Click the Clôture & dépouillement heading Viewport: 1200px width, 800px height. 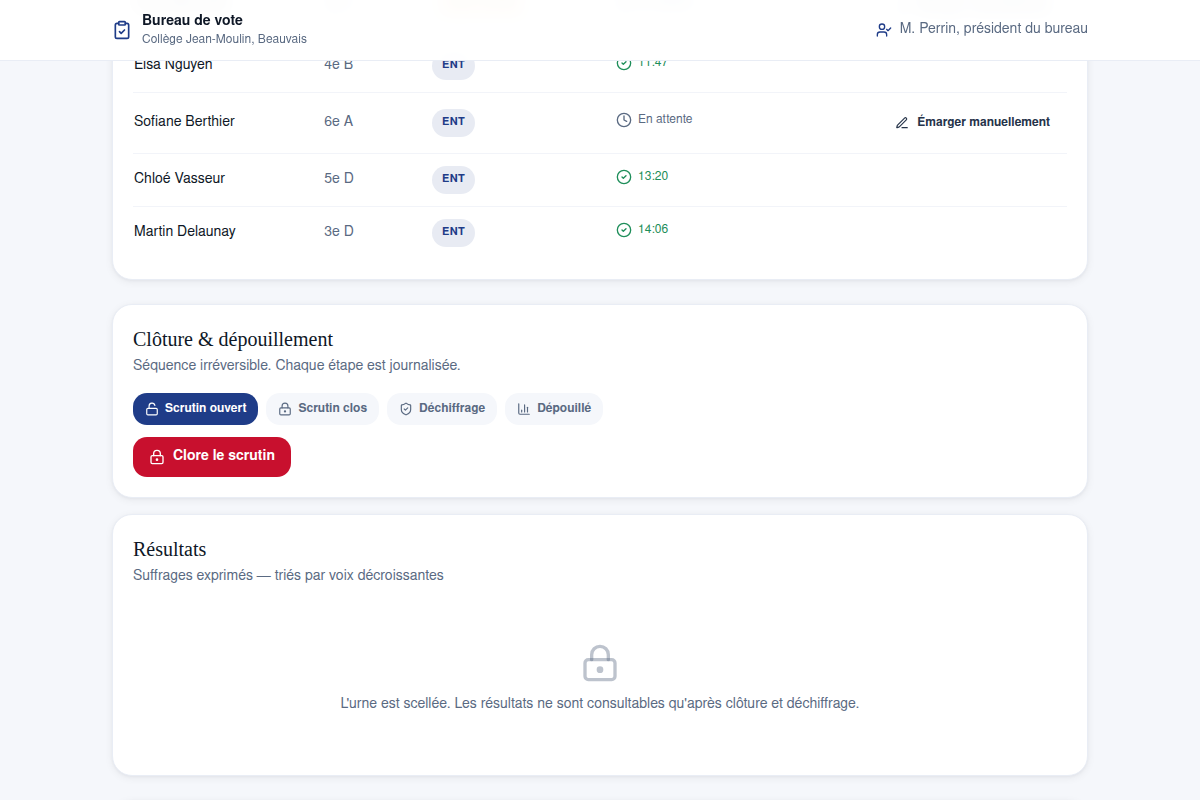pyautogui.click(x=233, y=339)
